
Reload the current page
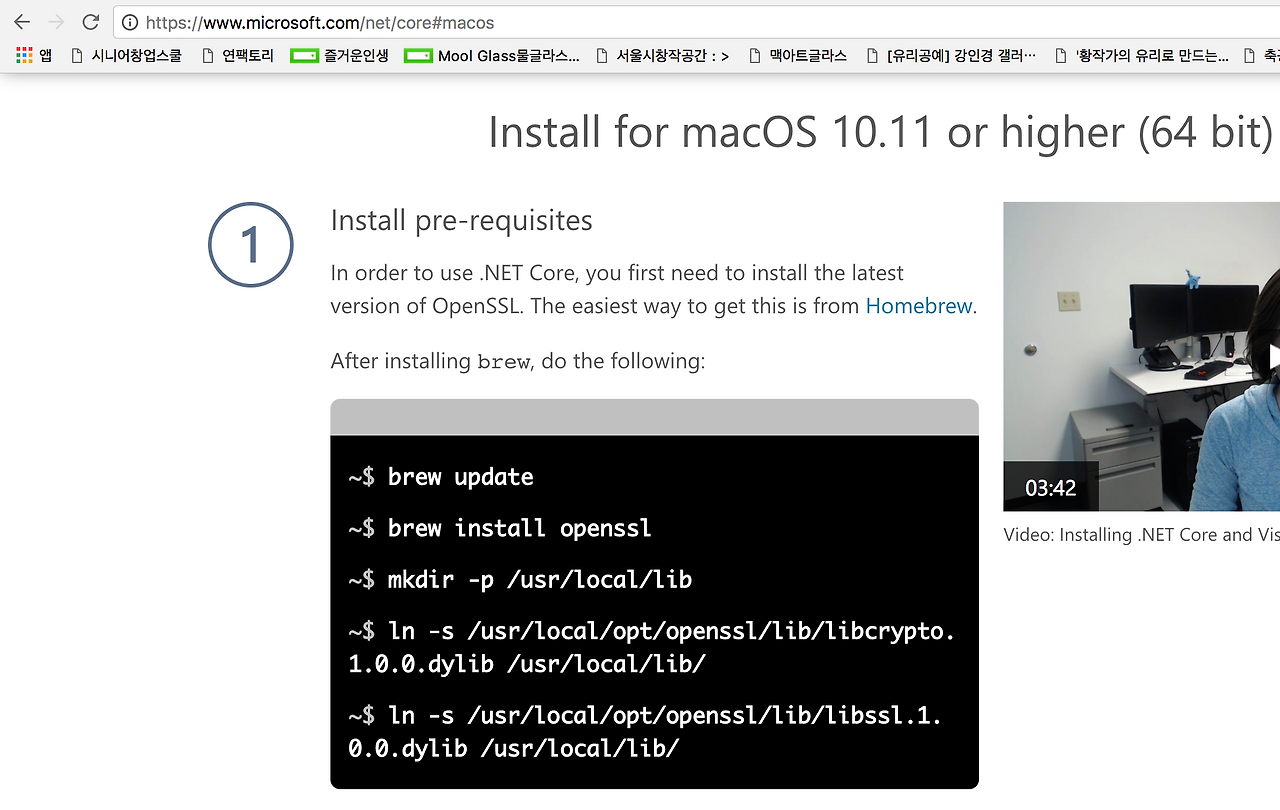point(91,22)
